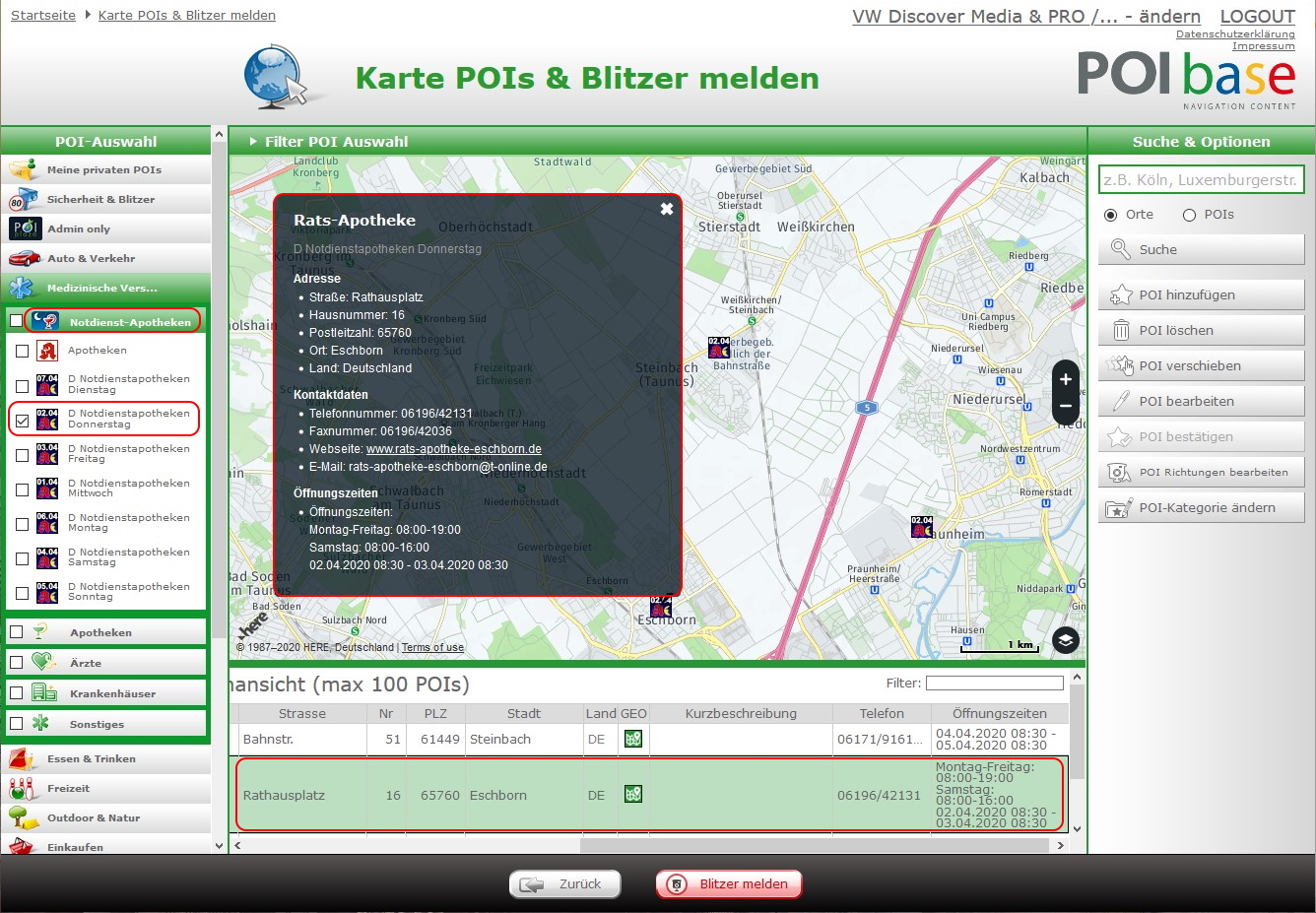Image resolution: width=1316 pixels, height=913 pixels.
Task: Open the rats-apotheke-eschborn.de website link
Action: pos(453,449)
